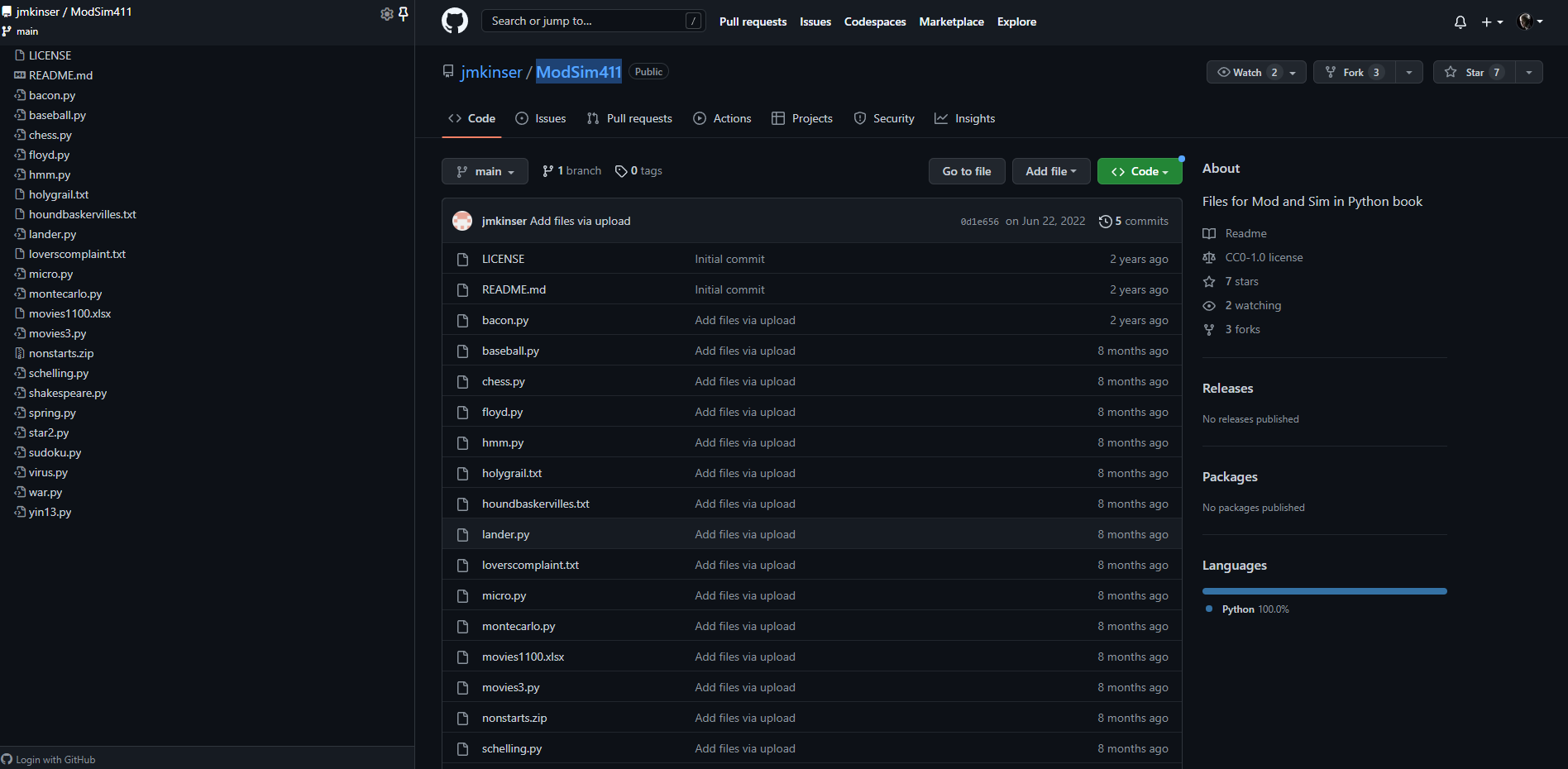Image resolution: width=1568 pixels, height=769 pixels.
Task: Switch to the Code tab
Action: click(x=471, y=118)
